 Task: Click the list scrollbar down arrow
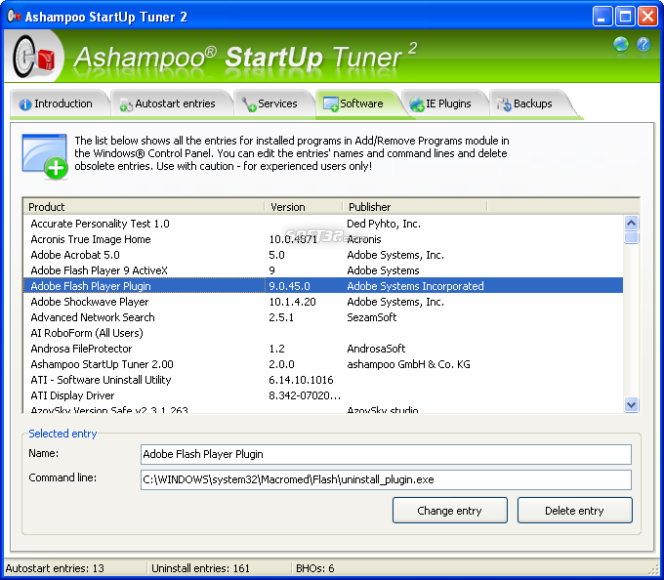(631, 404)
